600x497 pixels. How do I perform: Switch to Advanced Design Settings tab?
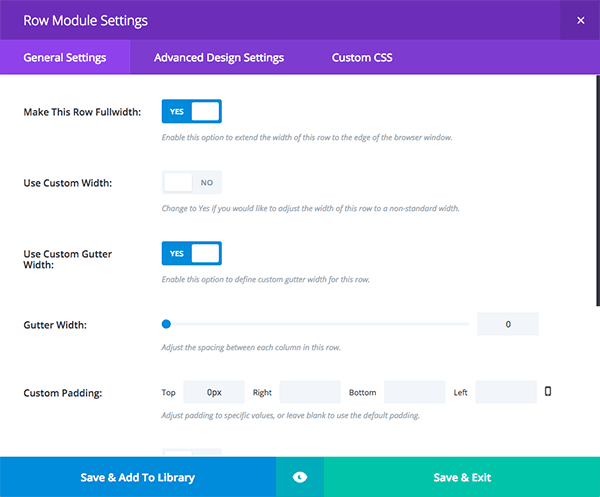(219, 57)
